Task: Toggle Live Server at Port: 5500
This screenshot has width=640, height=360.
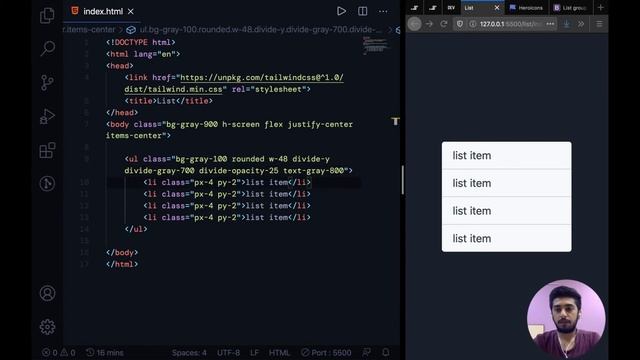Action: (326, 353)
